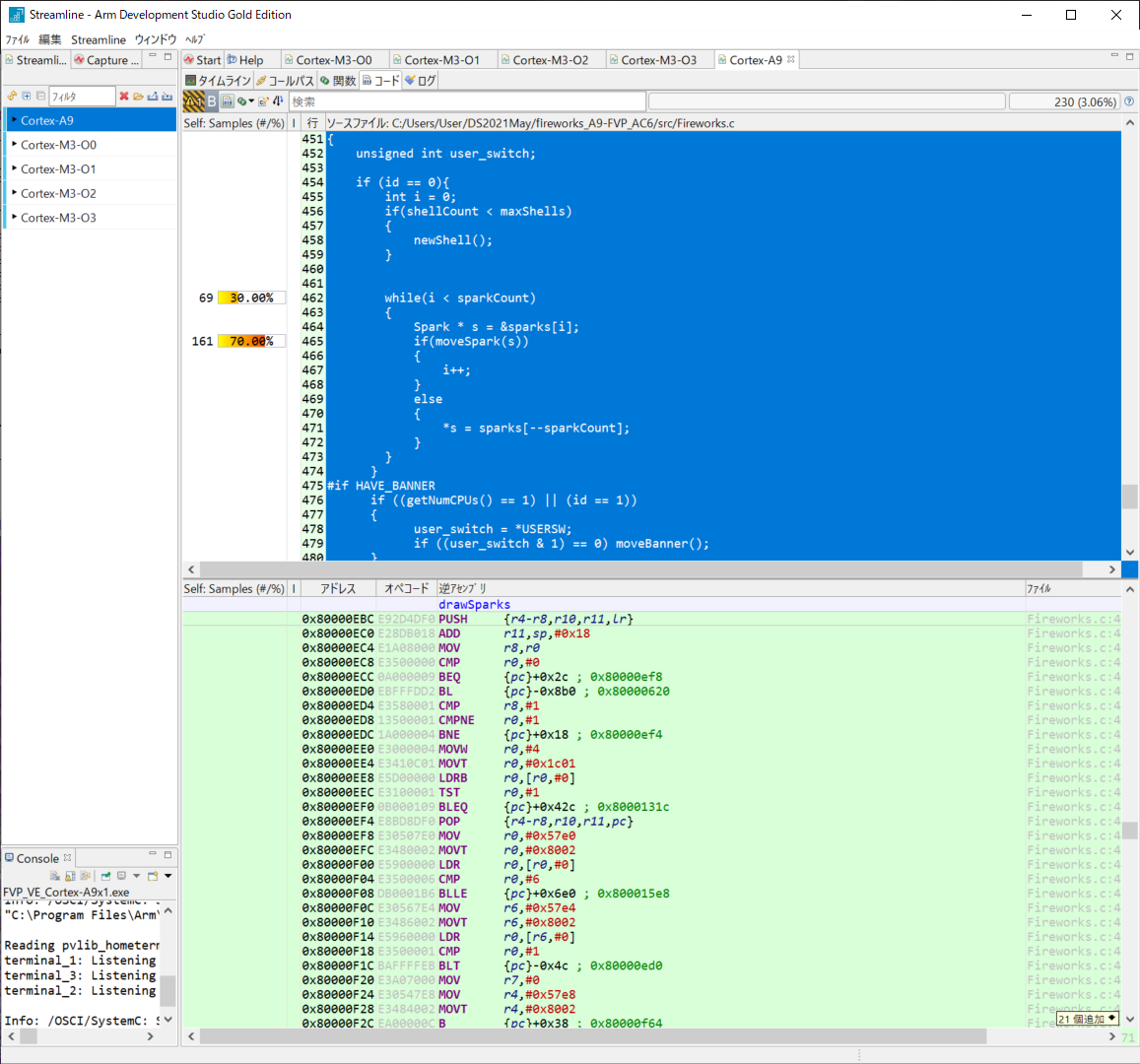Image resolution: width=1140 pixels, height=1064 pixels.
Task: Click the import capture icon
Action: pos(168,96)
